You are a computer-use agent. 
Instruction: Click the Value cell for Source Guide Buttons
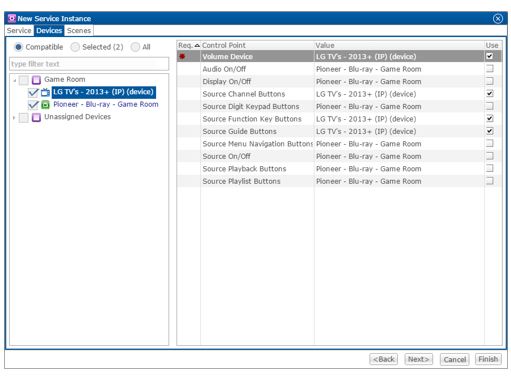click(399, 131)
